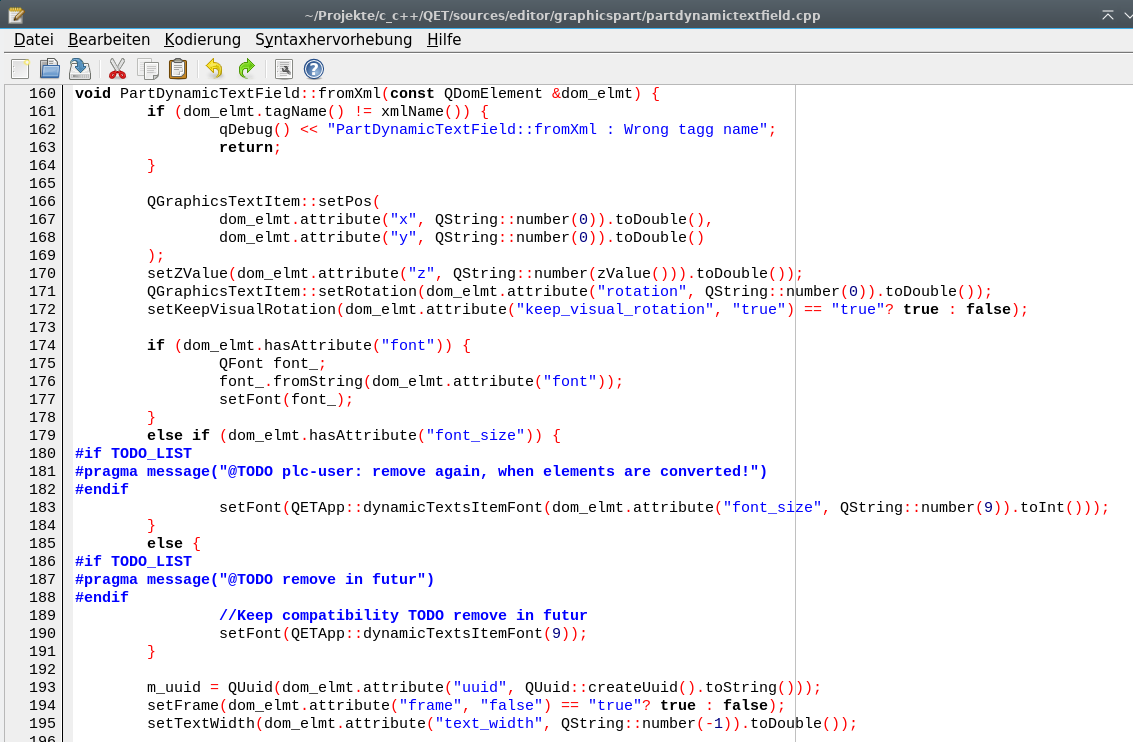Cut selection with the scissors icon
The image size is (1133, 742).
click(118, 69)
